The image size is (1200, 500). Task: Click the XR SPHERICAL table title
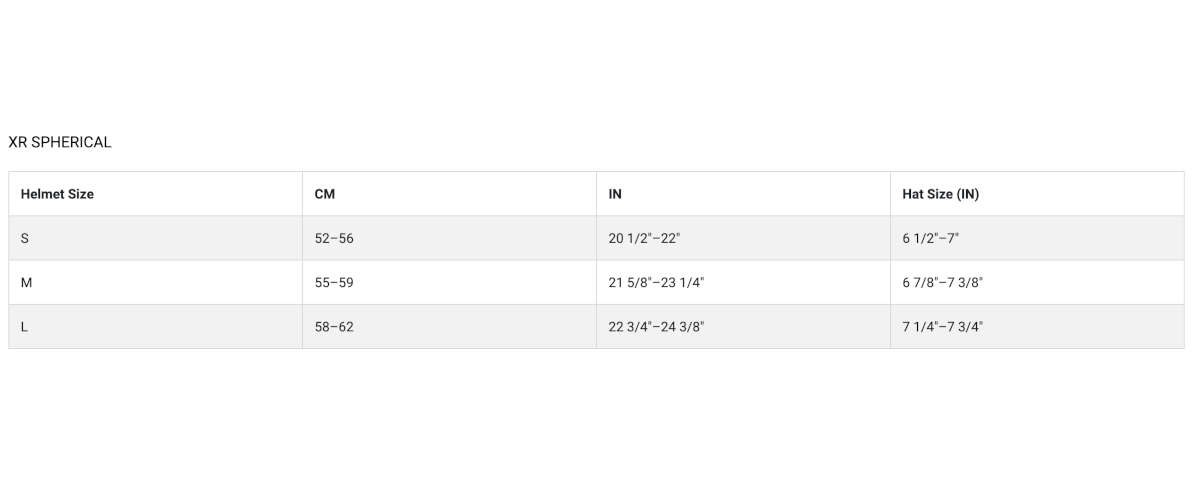tap(60, 142)
